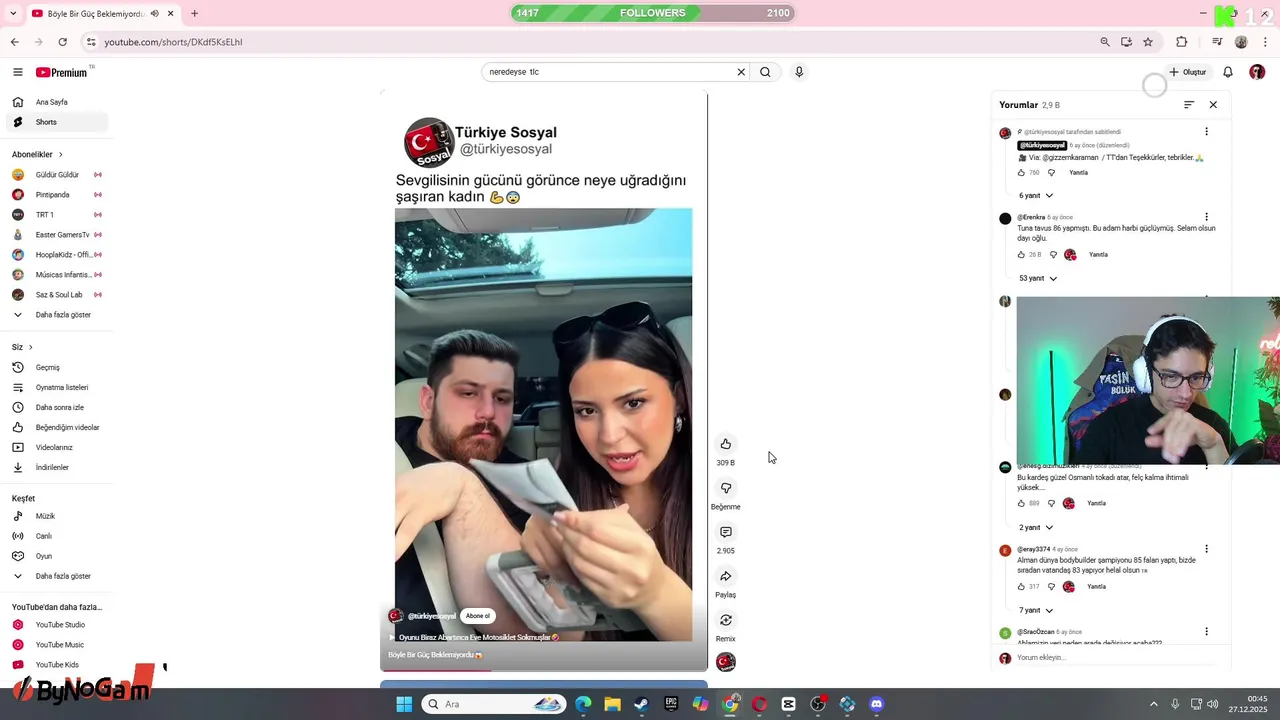
Task: Reply to pinned comment with Yanıtla
Action: (1078, 173)
